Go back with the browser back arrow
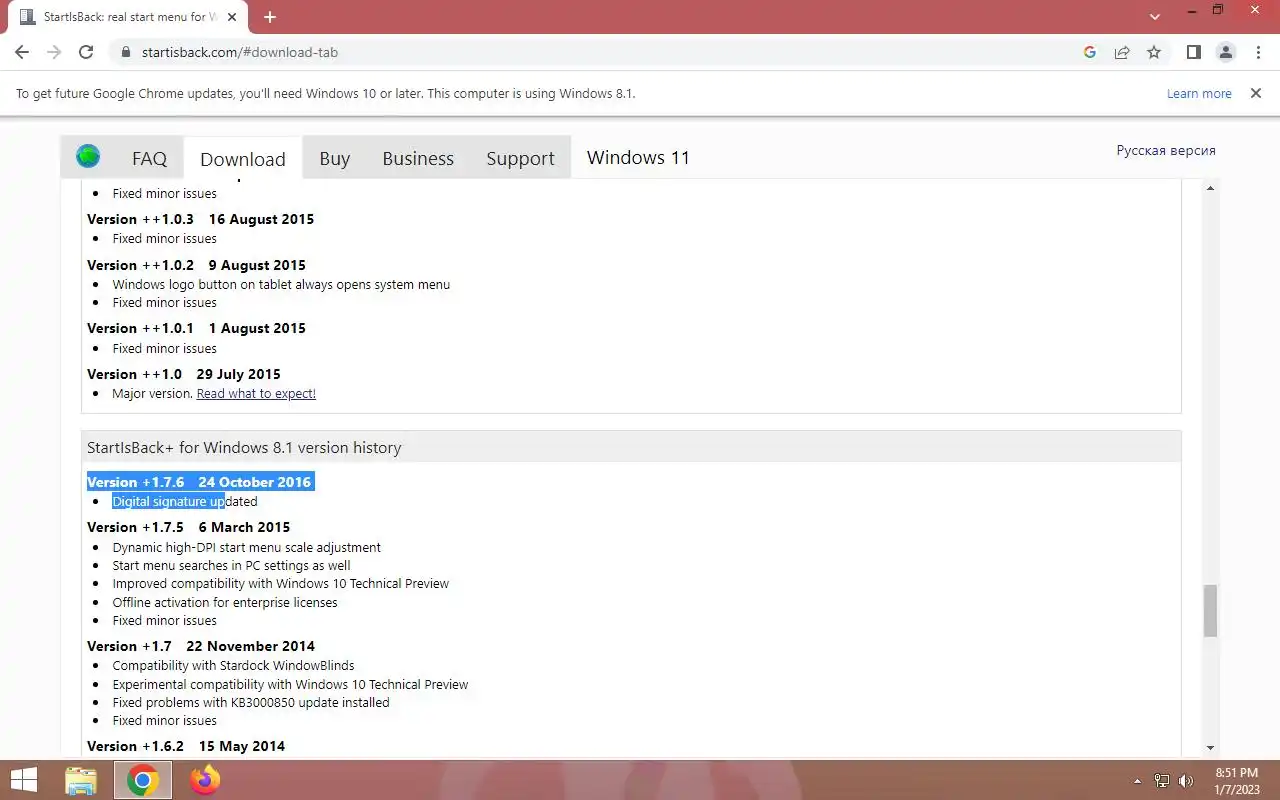This screenshot has width=1280, height=800. [22, 52]
